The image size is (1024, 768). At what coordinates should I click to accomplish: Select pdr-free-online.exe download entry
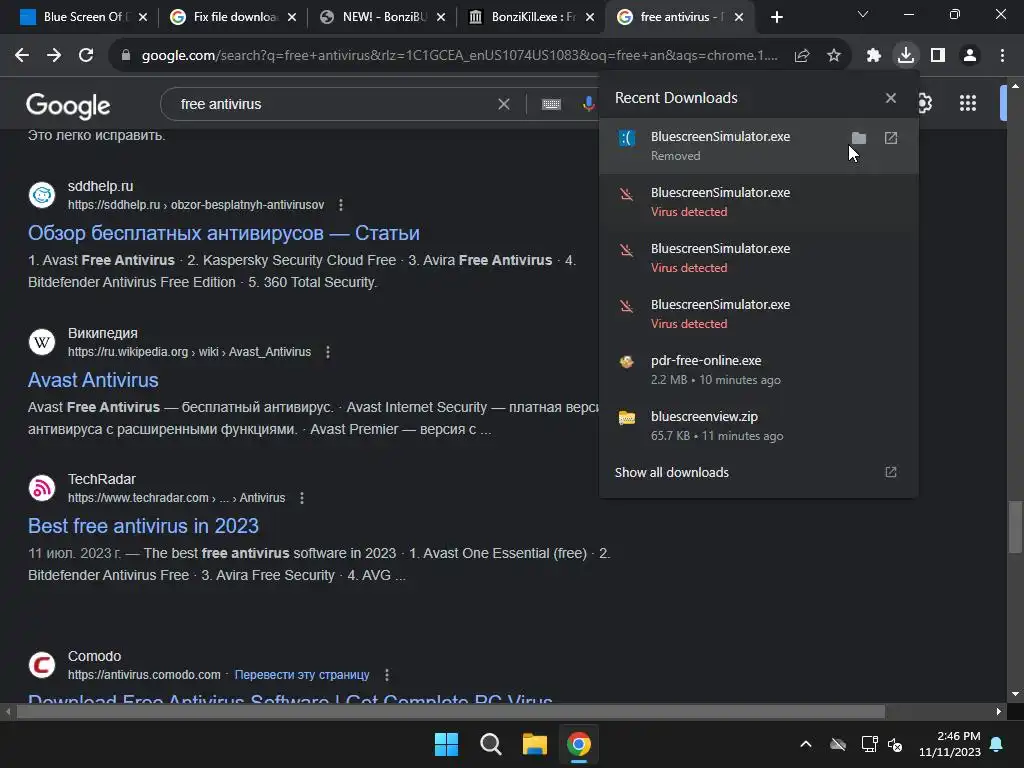pyautogui.click(x=758, y=370)
